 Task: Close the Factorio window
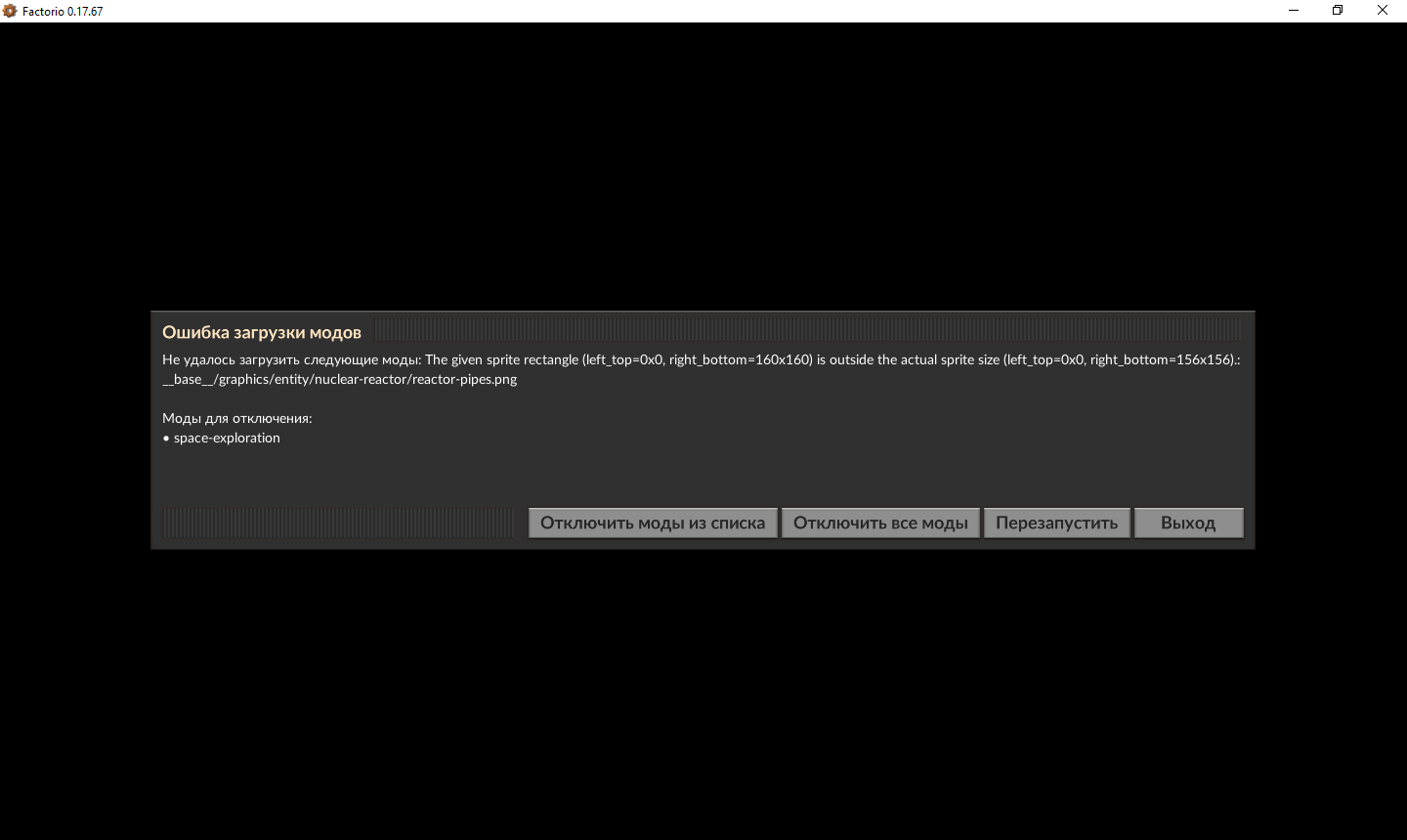coord(1383,11)
